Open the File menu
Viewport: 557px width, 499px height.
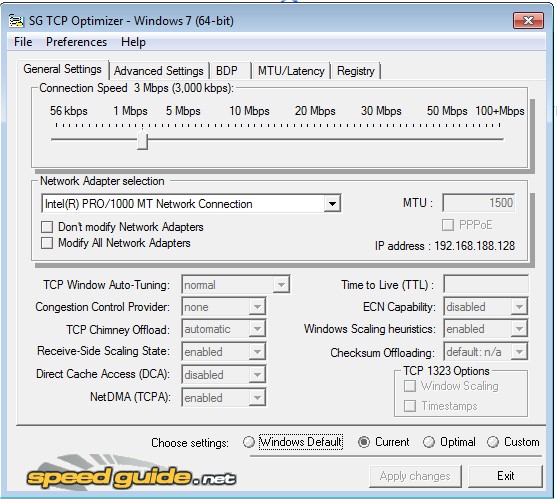point(23,42)
